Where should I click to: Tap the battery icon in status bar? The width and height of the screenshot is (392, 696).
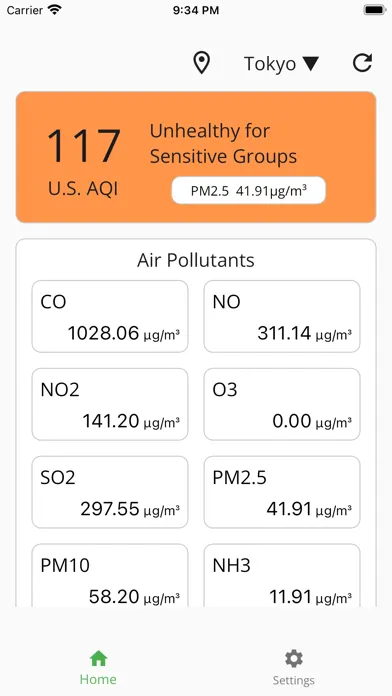pyautogui.click(x=375, y=10)
